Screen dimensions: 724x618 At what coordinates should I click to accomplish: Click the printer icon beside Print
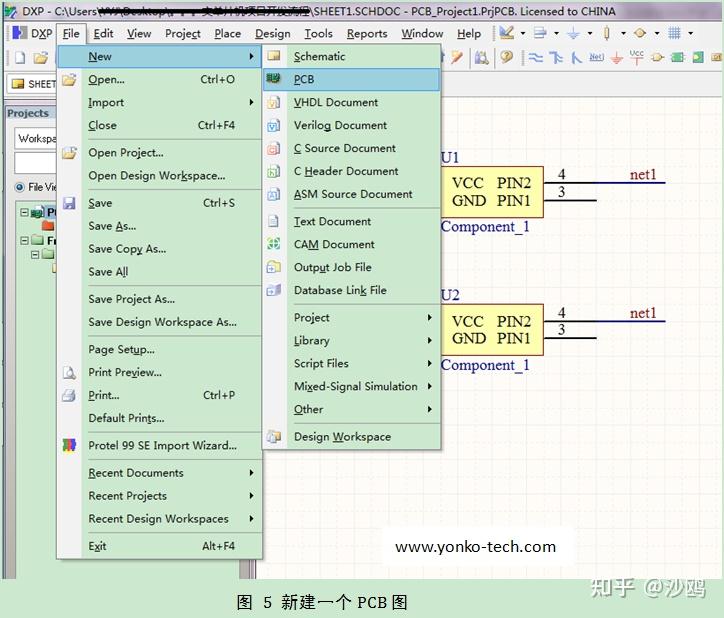coord(69,395)
